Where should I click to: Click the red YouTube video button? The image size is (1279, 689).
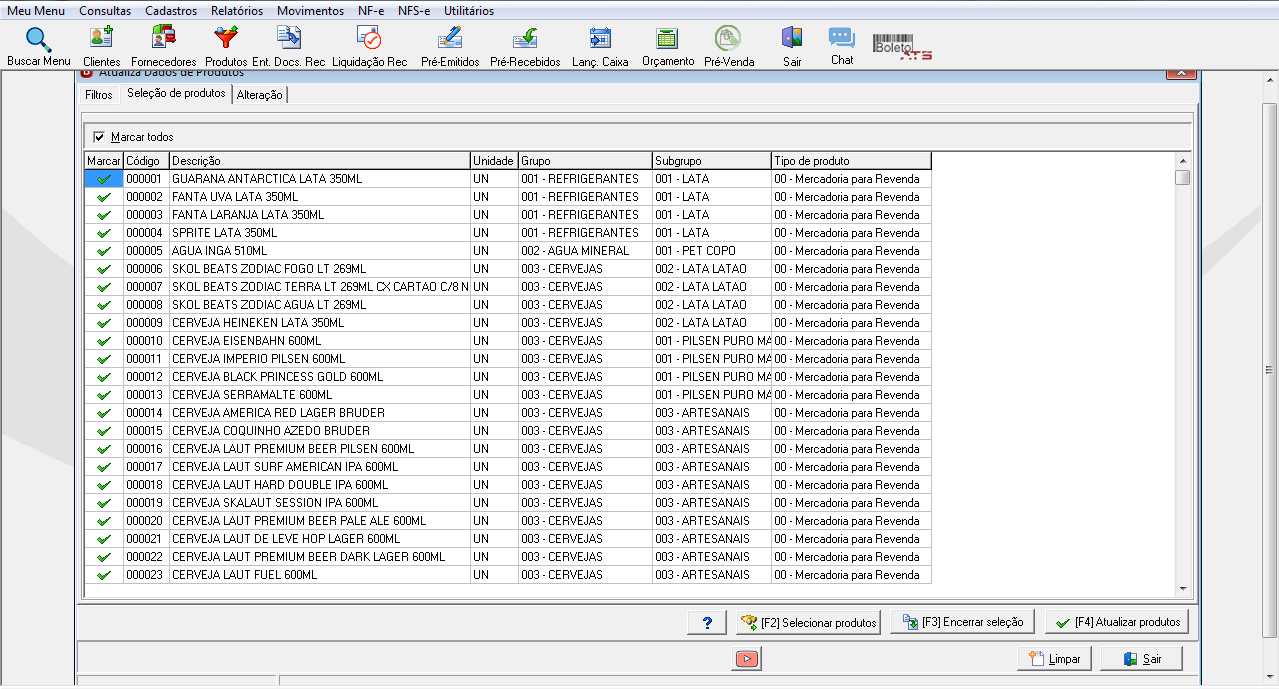pyautogui.click(x=747, y=658)
